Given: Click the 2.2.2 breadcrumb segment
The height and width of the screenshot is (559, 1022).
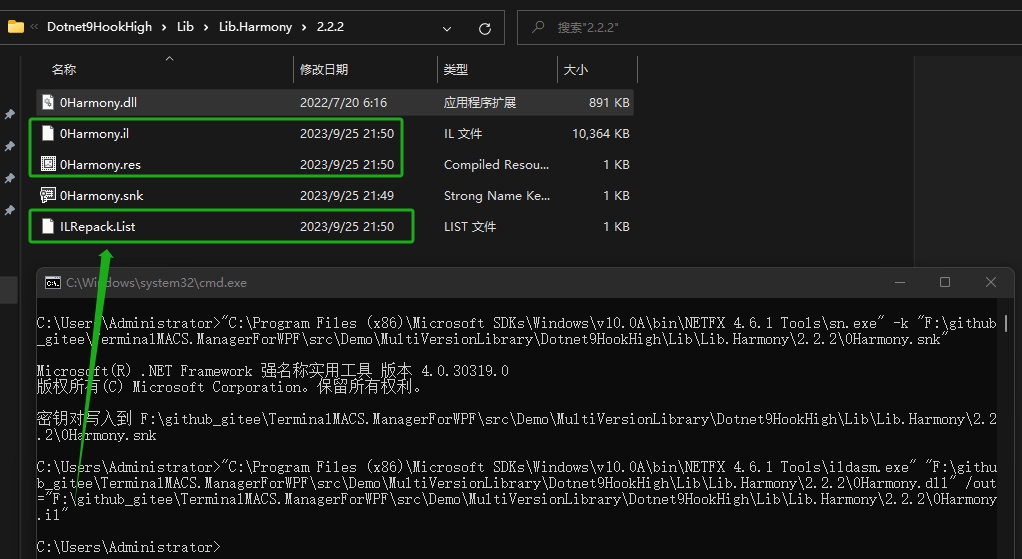Looking at the screenshot, I should 330,27.
